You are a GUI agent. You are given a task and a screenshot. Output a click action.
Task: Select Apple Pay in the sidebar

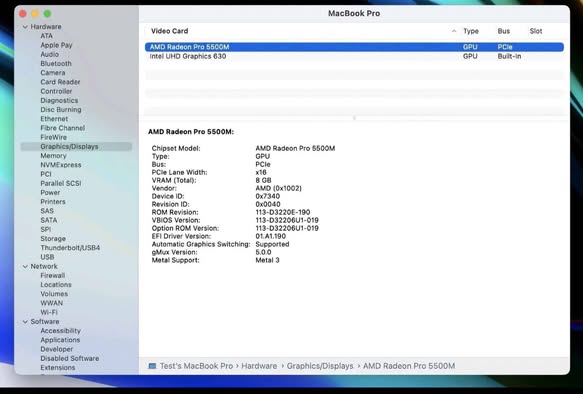click(x=56, y=45)
